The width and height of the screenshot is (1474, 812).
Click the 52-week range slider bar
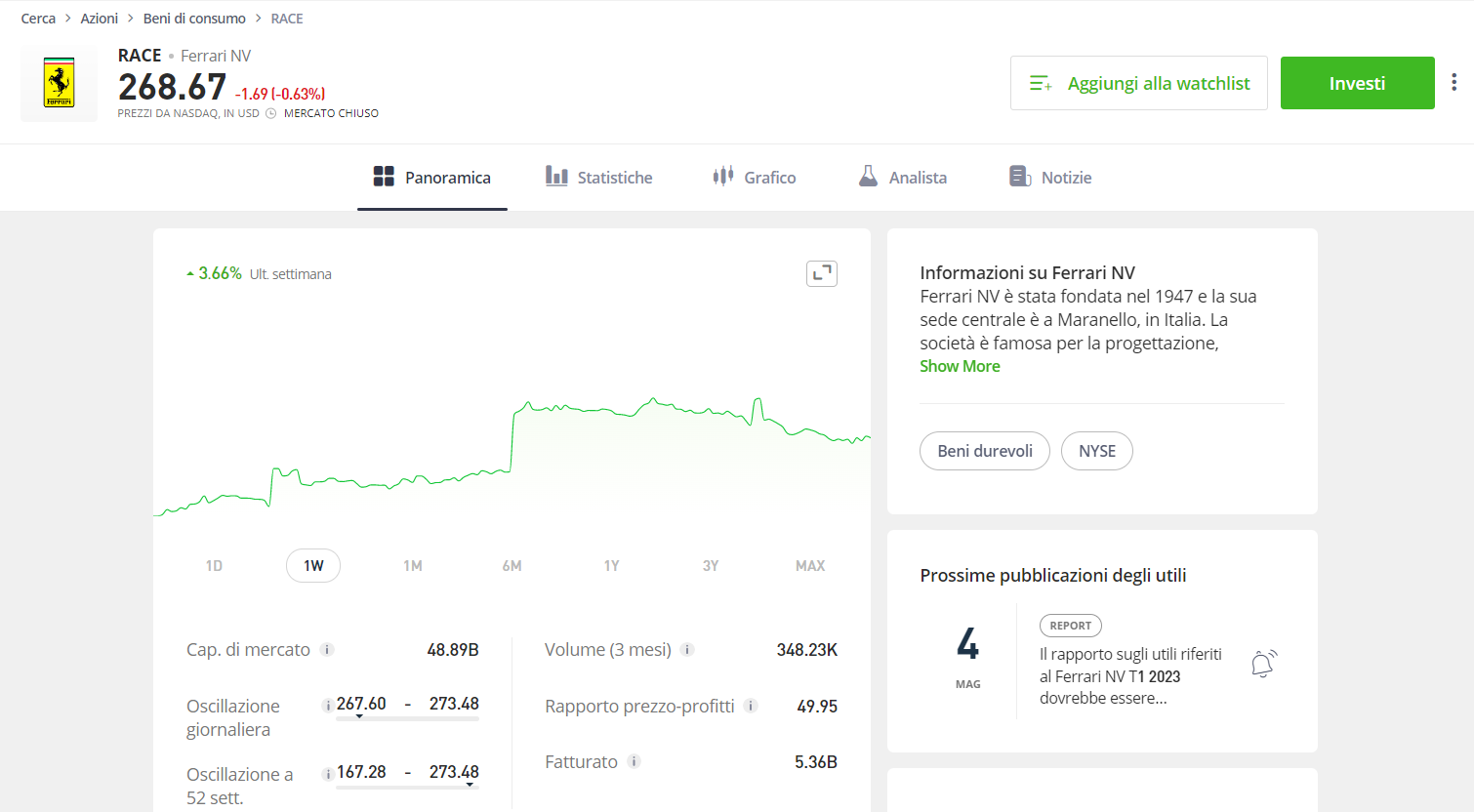click(407, 787)
